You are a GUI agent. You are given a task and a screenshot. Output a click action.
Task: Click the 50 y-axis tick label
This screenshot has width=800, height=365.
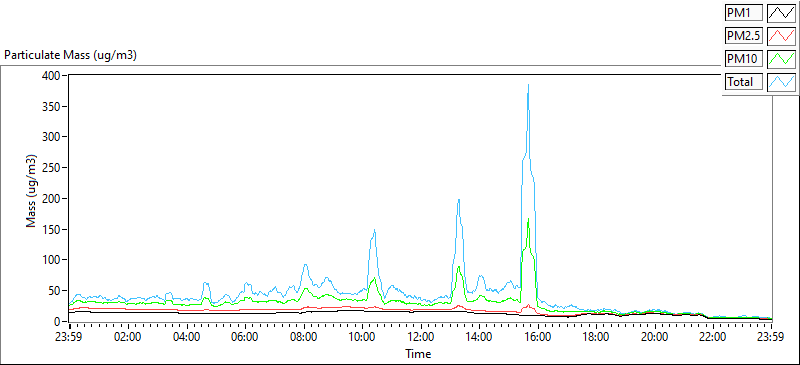click(x=55, y=291)
